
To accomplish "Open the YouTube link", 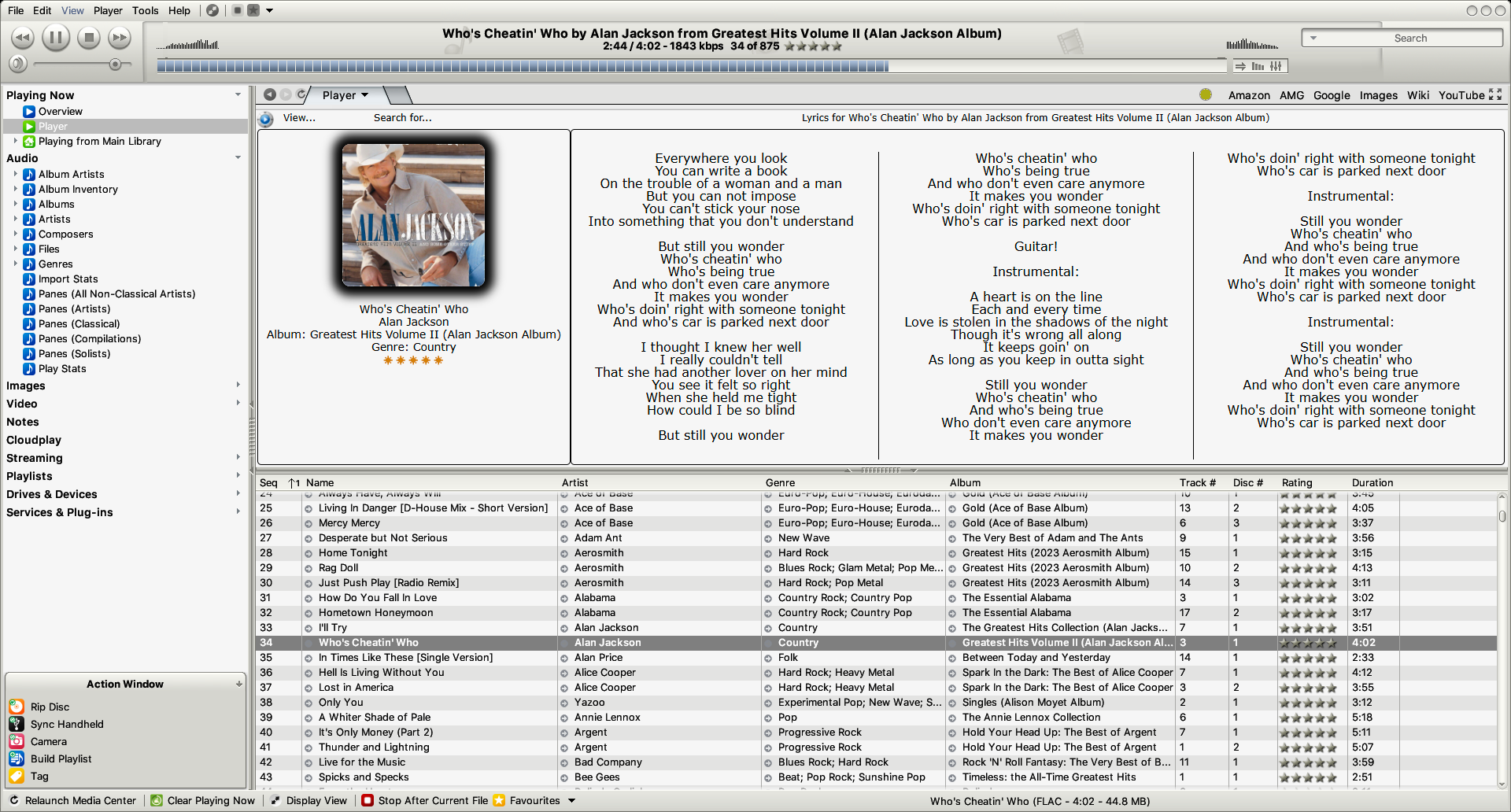I will [x=1461, y=95].
